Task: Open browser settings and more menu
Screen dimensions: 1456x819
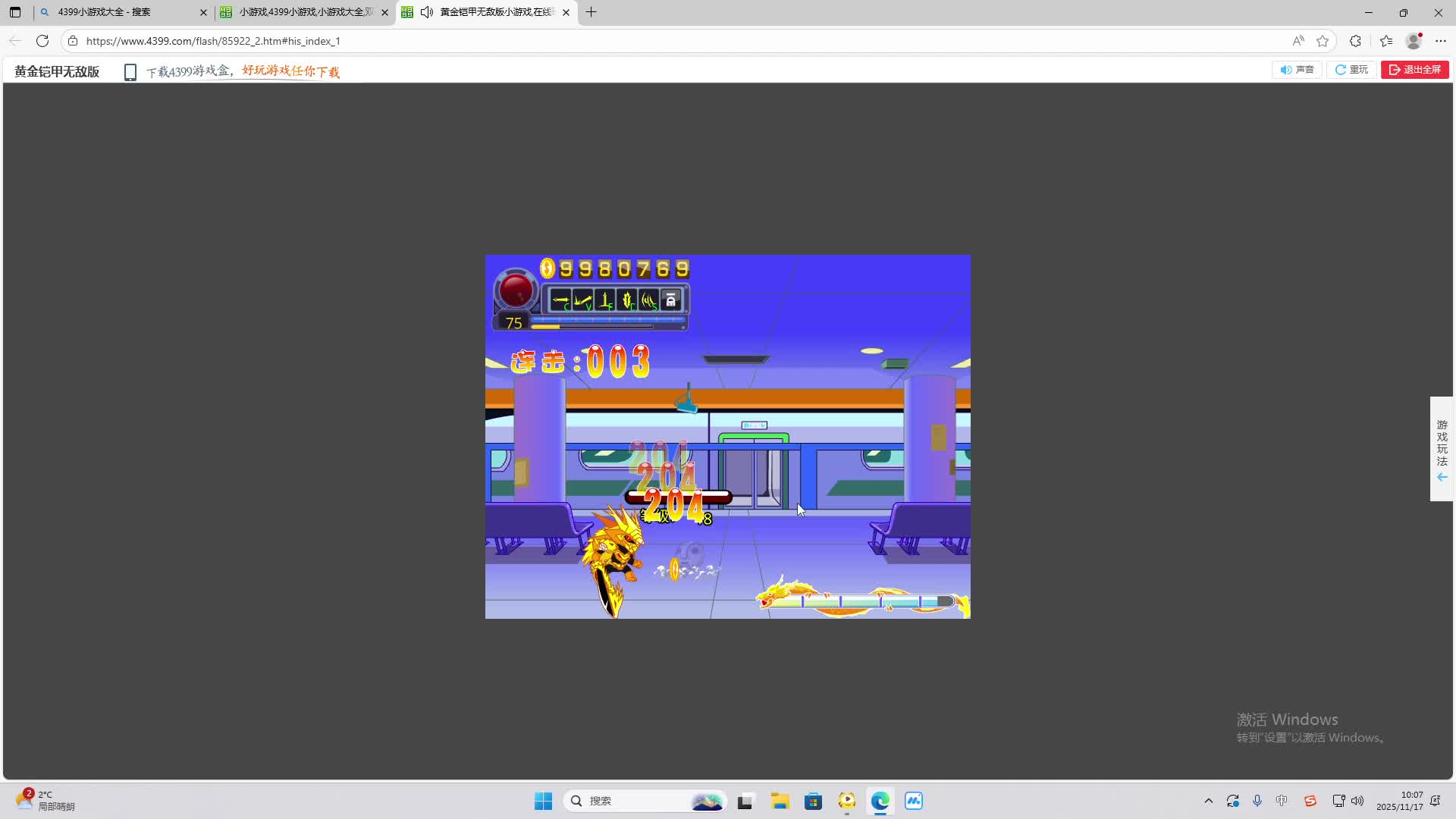Action: coord(1441,41)
